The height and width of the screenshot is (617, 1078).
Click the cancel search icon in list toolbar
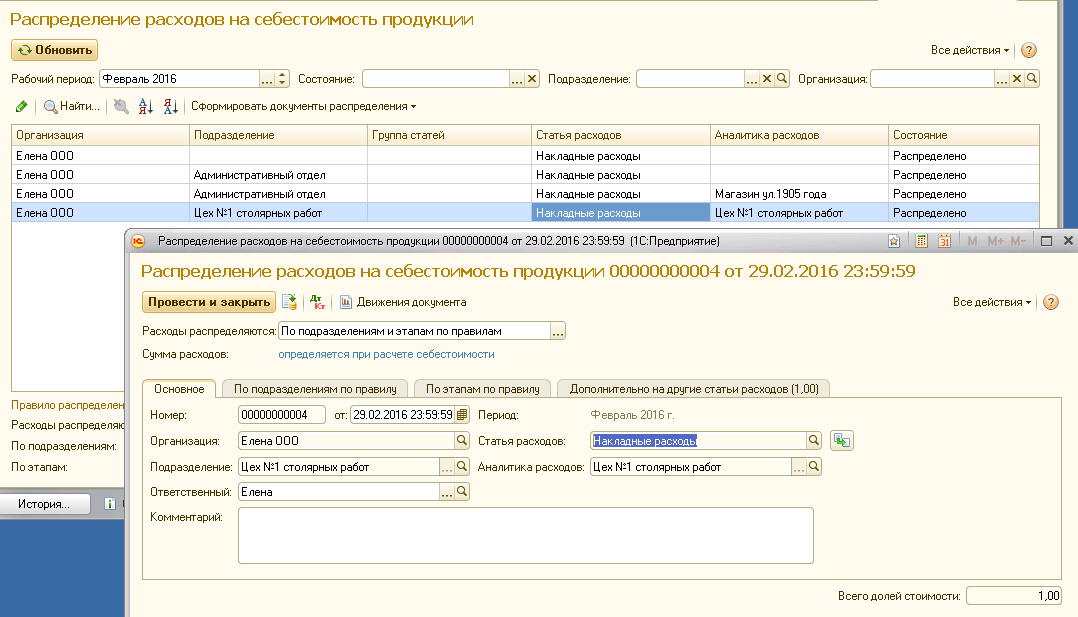pos(121,106)
